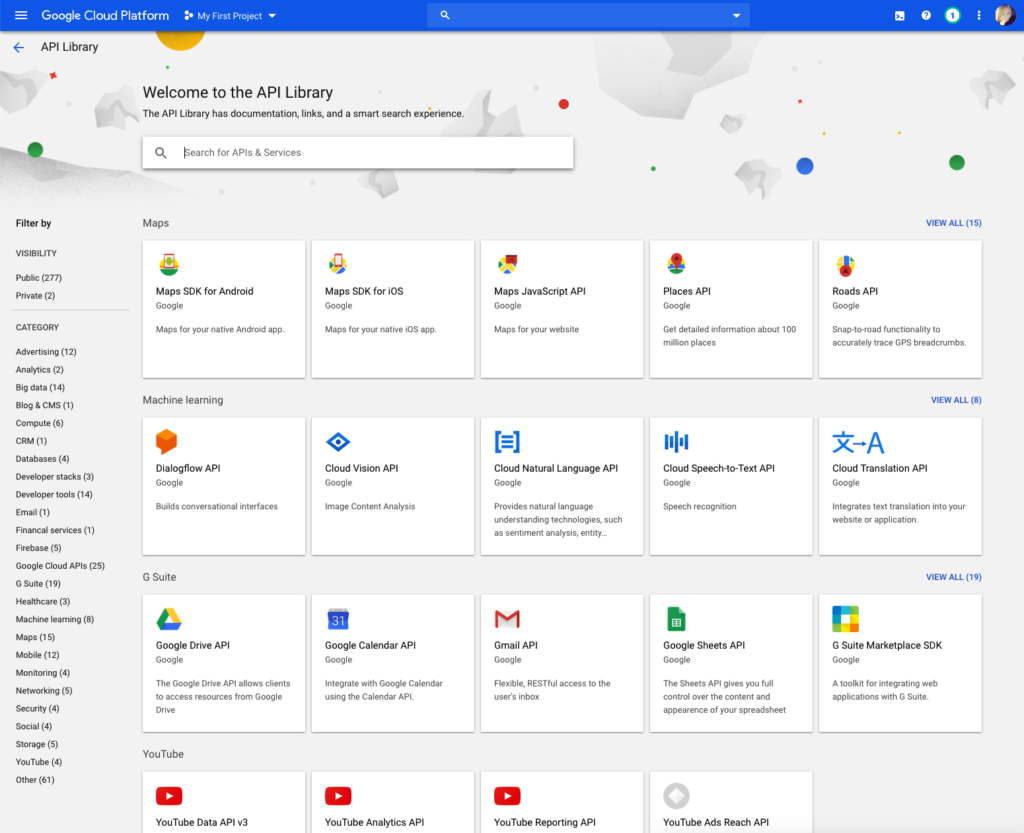Image resolution: width=1024 pixels, height=833 pixels.
Task: Click the YouTube Data API v3 icon
Action: [168, 796]
